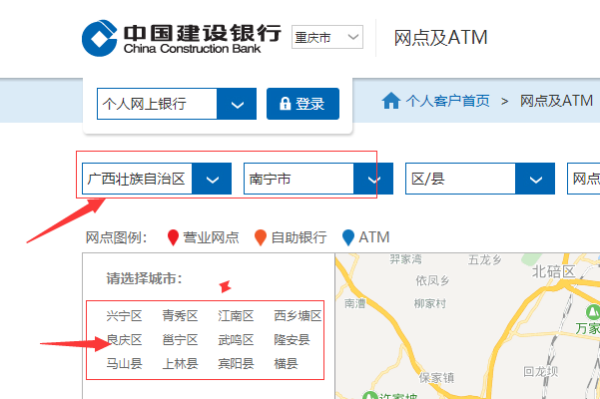
Task: Click the home icon in breadcrumb
Action: tap(391, 101)
